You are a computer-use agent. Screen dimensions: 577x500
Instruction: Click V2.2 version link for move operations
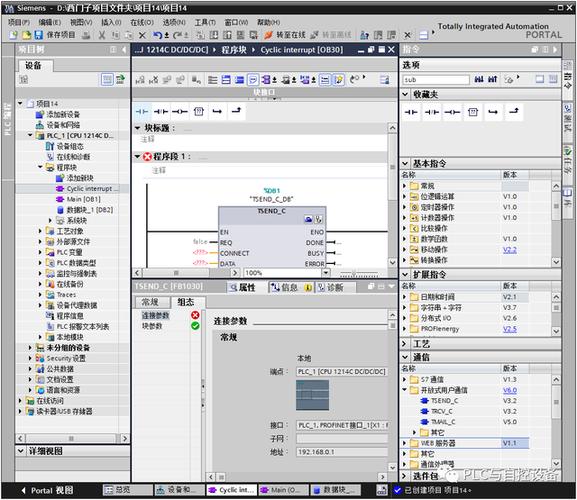(510, 250)
